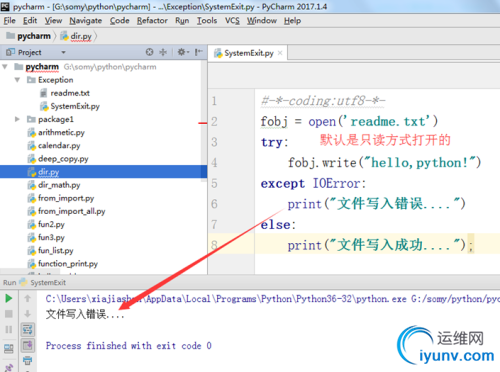Click the 'else:' line in editor
Viewport: 500px width, 372px height.
278,225
